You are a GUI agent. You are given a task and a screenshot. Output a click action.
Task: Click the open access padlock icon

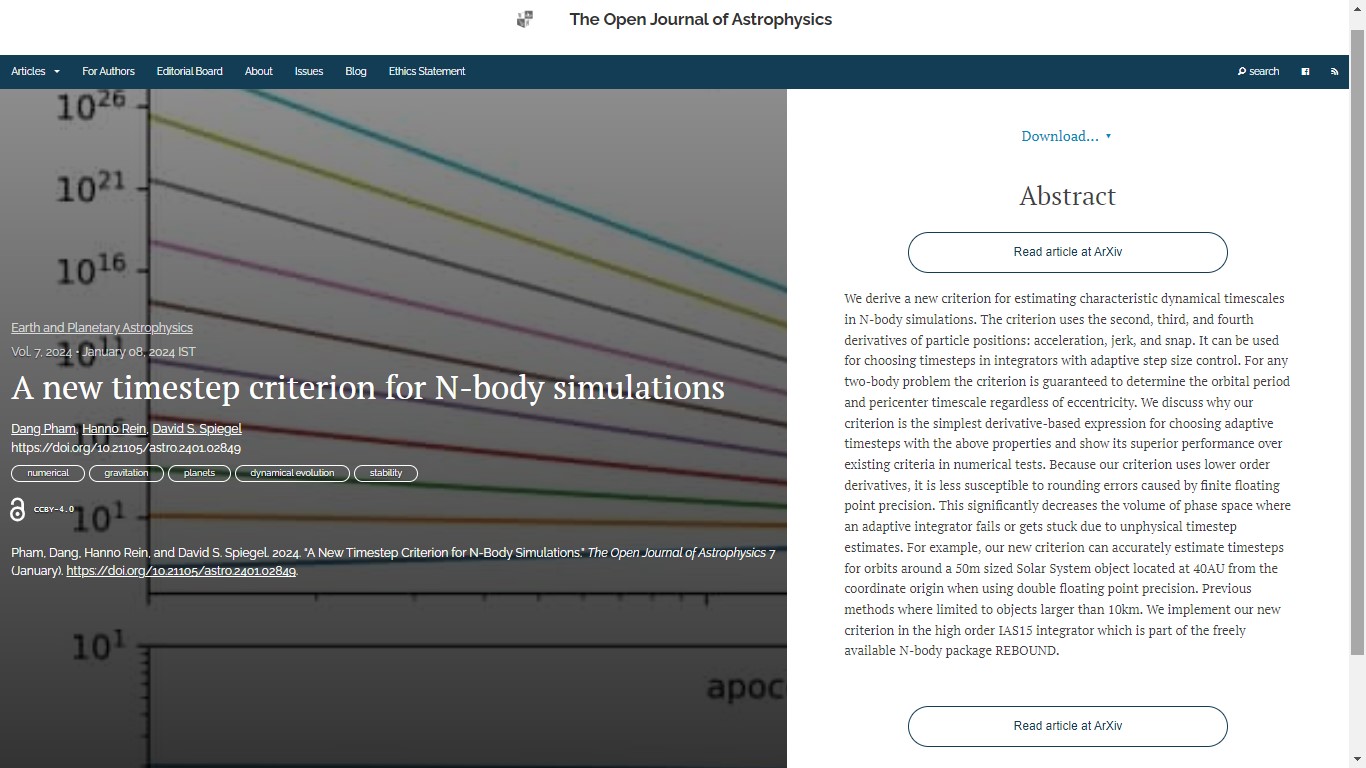(x=17, y=510)
